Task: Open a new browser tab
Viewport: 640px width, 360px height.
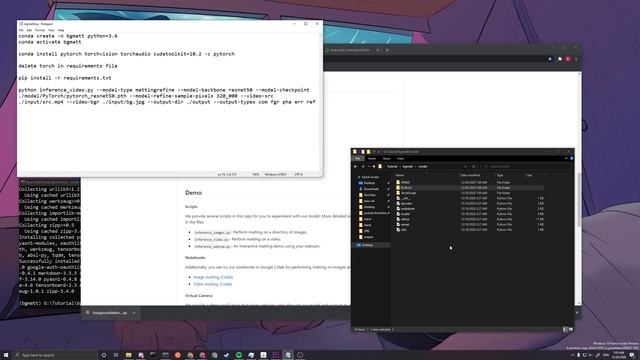Action: (x=387, y=50)
